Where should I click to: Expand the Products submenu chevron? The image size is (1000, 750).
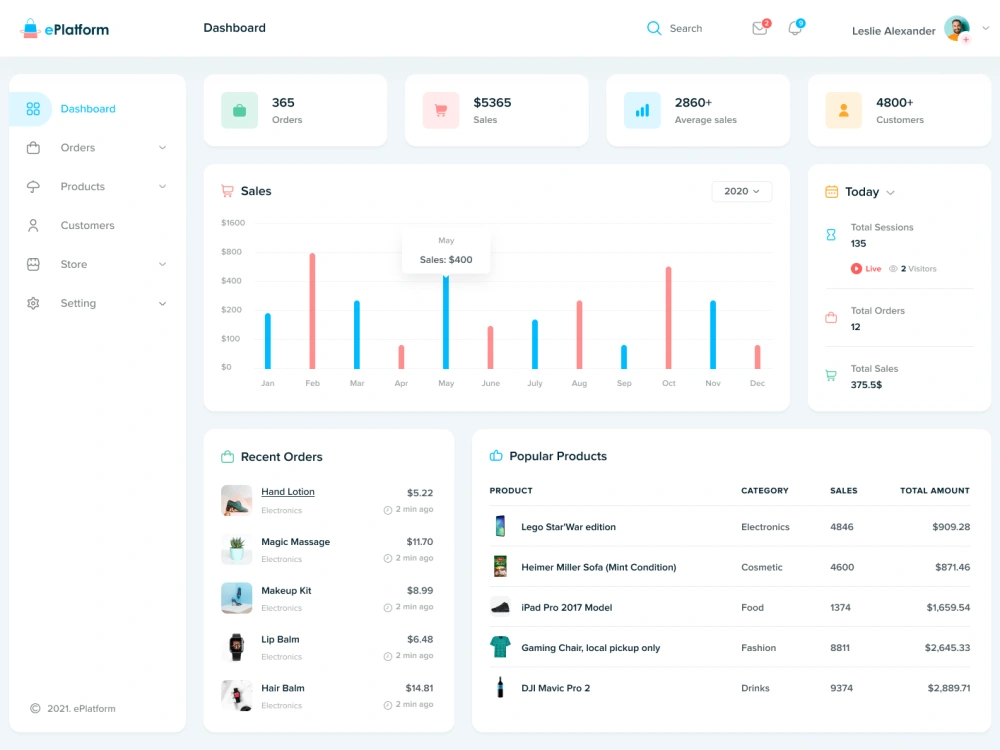(x=163, y=187)
